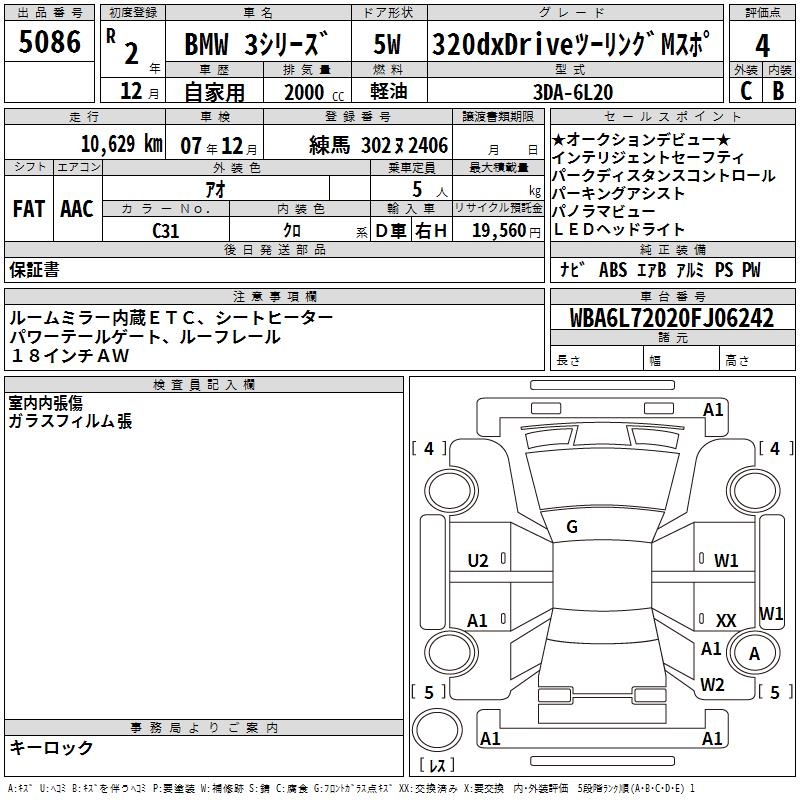Click the later-shipped item 保証書

tap(34, 269)
